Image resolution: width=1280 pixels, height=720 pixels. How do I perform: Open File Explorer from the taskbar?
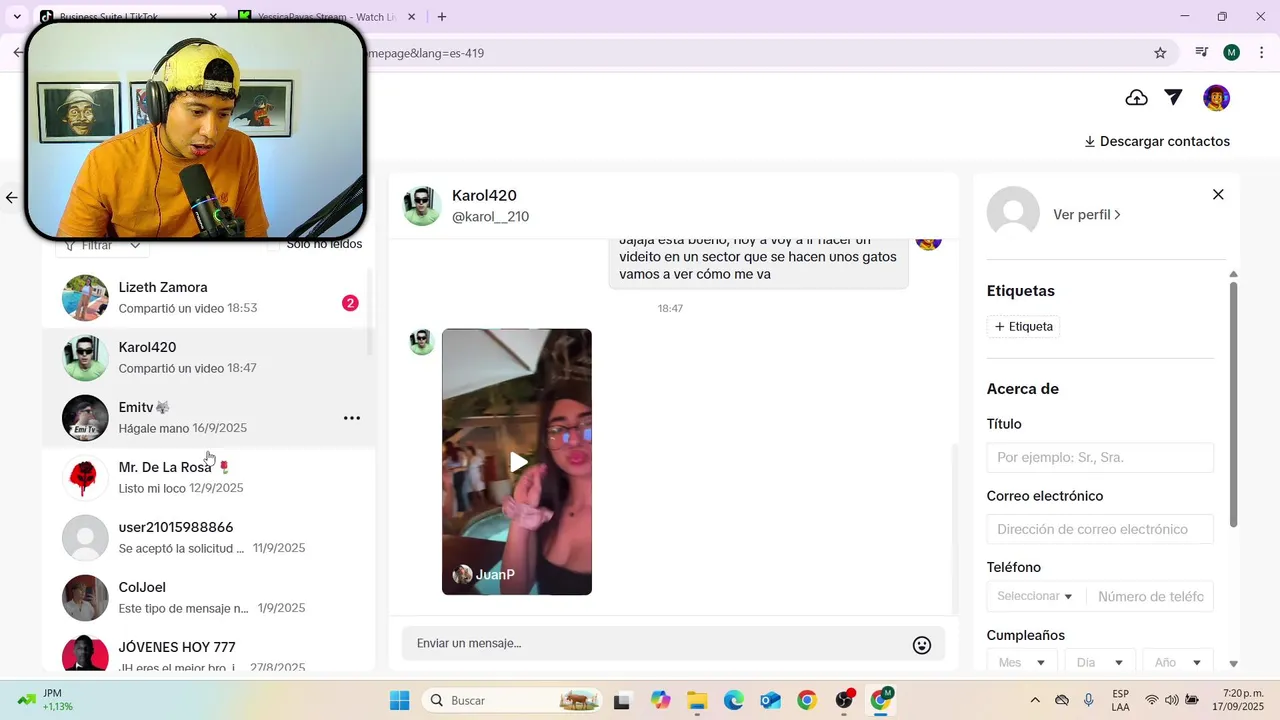697,700
